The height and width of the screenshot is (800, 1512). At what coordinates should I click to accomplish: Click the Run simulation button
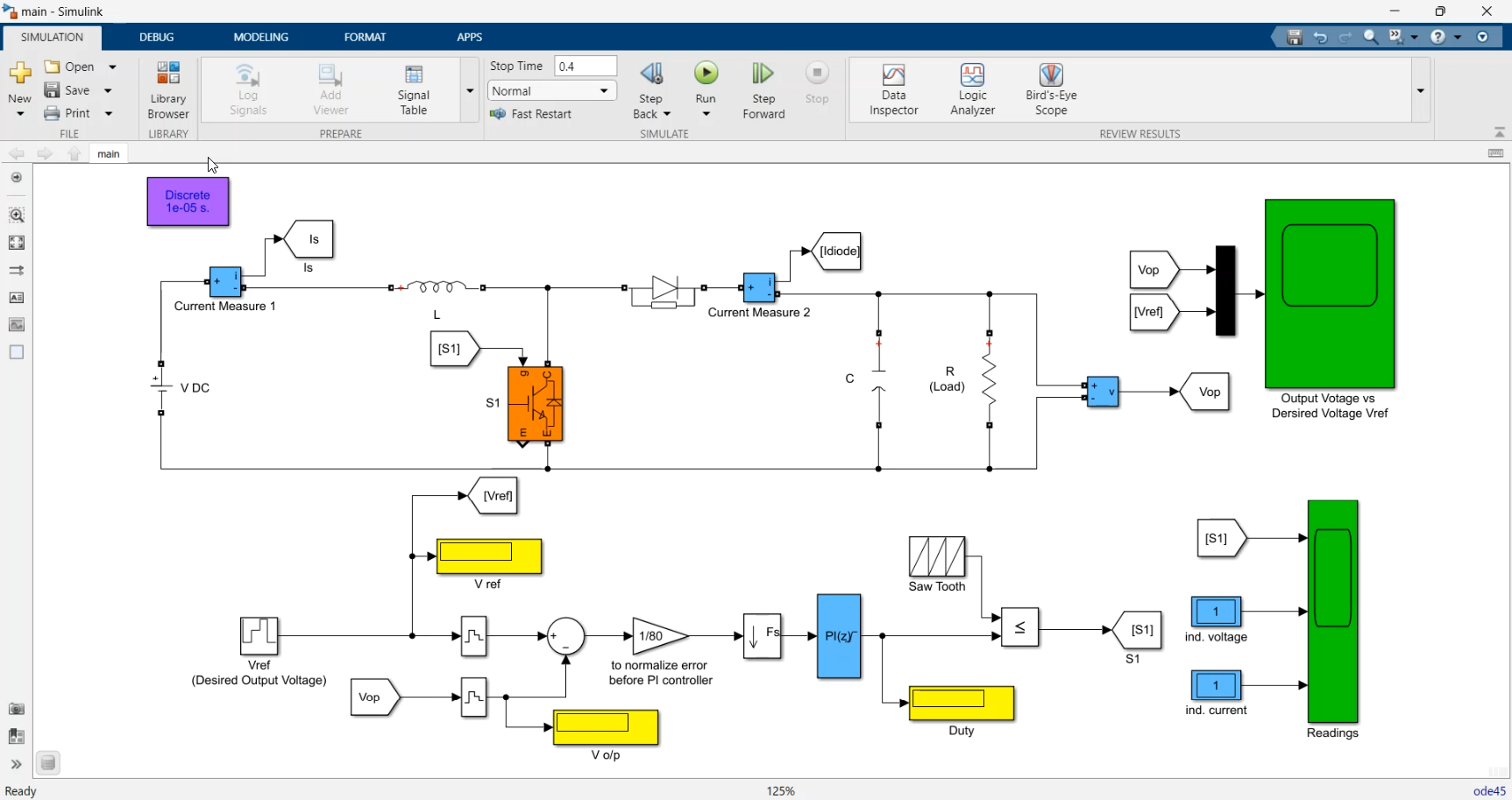point(706,74)
